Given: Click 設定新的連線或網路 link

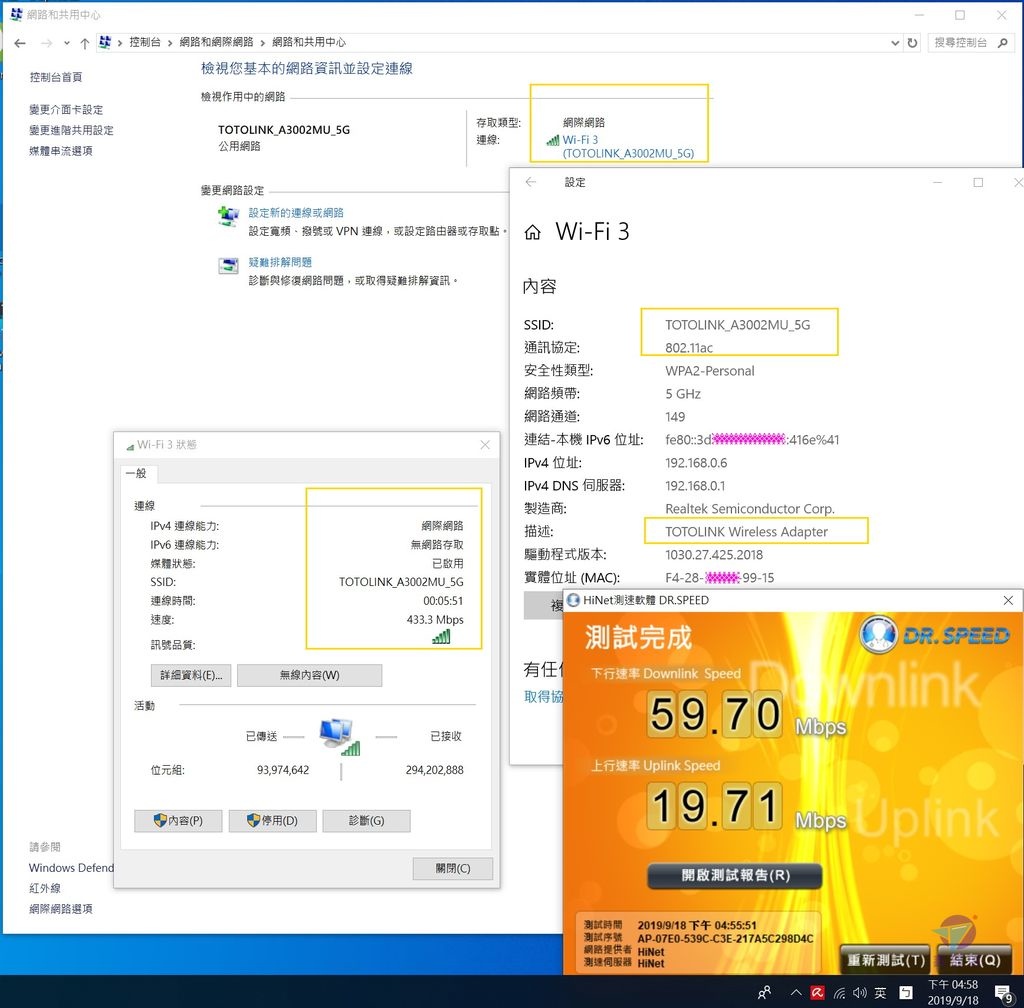Looking at the screenshot, I should click(296, 213).
